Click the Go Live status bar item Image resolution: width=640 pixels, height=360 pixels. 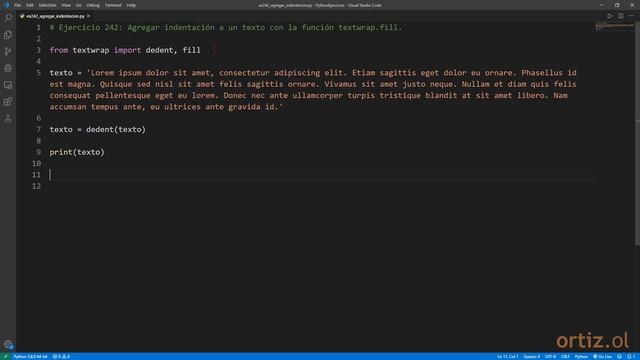click(602, 356)
